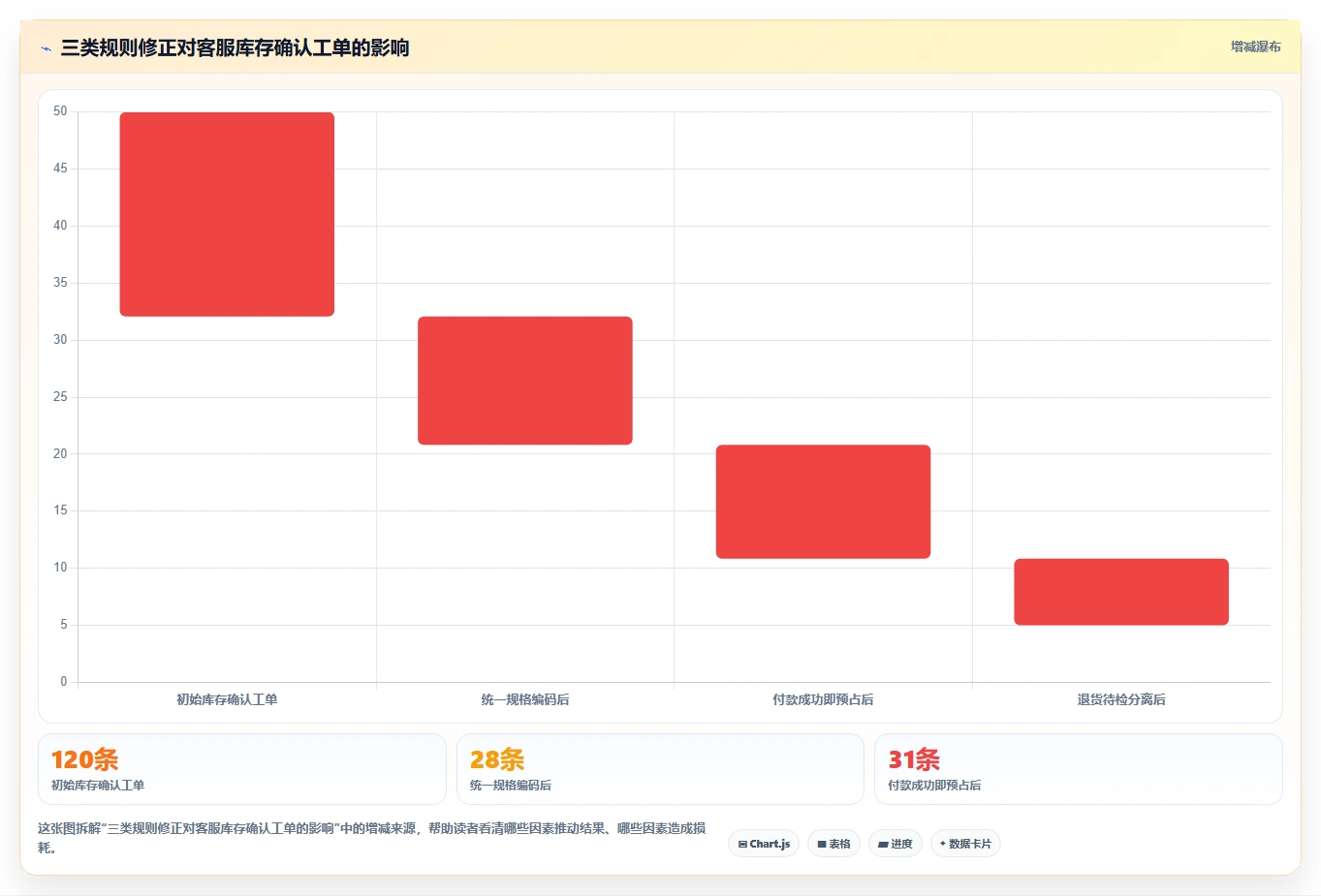Viewport: 1321px width, 896px height.
Task: Click x-axis label 统一规格编码后
Action: coord(525,699)
